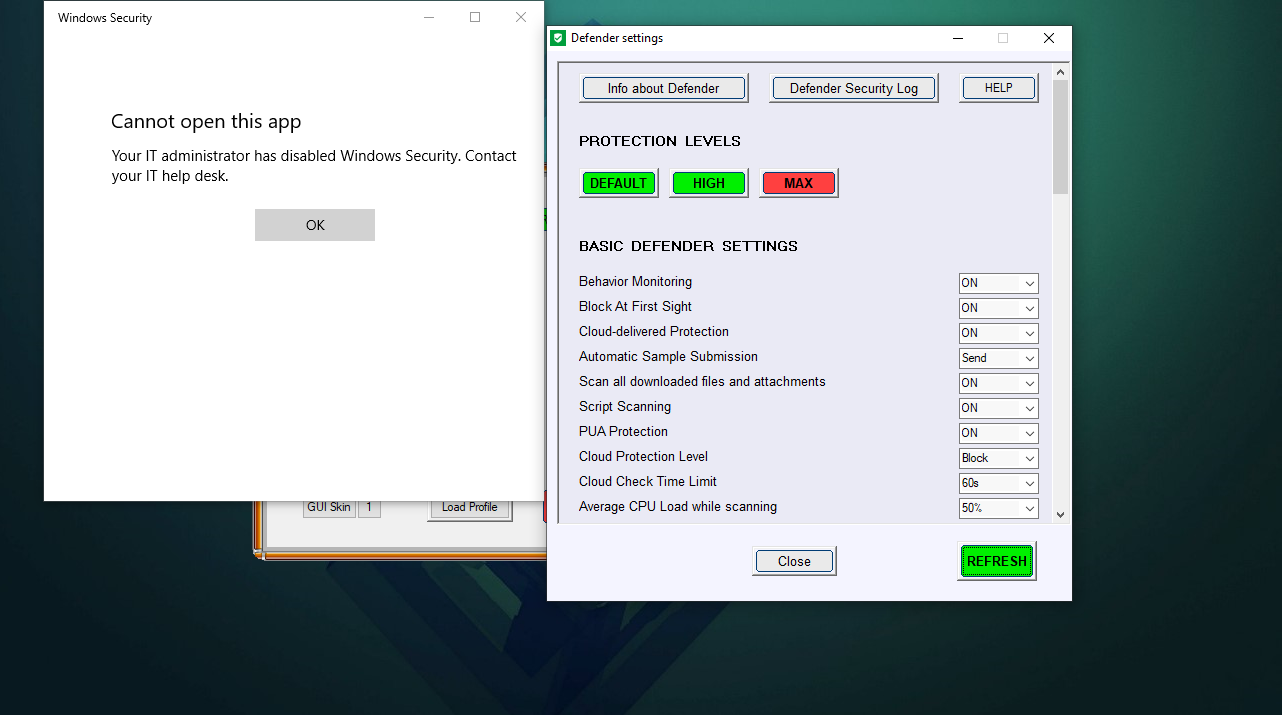1282x715 pixels.
Task: Click the REFRESH button
Action: click(997, 561)
